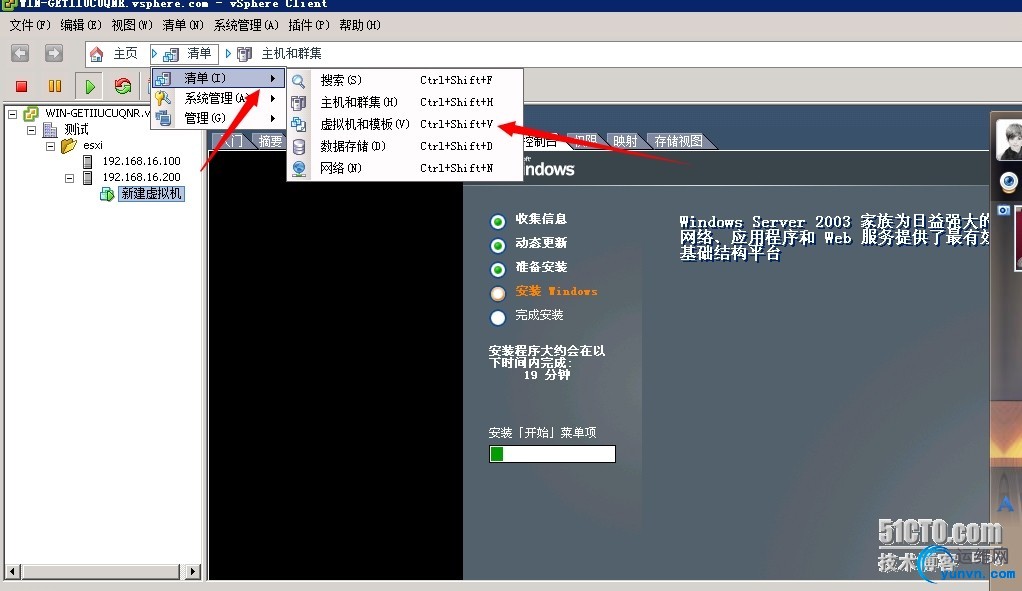Select host 192.168.16.100 in tree
This screenshot has height=591, width=1022.
tap(141, 161)
